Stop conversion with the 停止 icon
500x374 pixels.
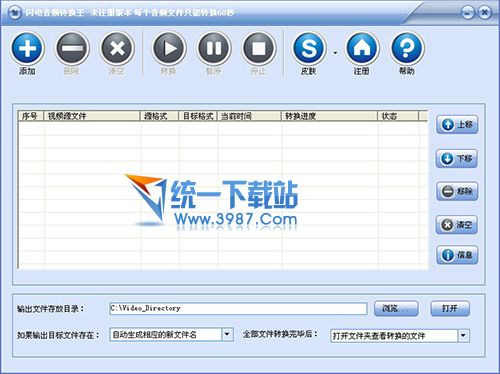coord(259,48)
